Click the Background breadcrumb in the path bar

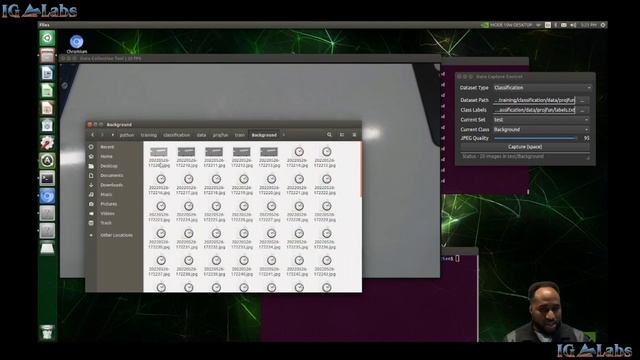click(264, 135)
